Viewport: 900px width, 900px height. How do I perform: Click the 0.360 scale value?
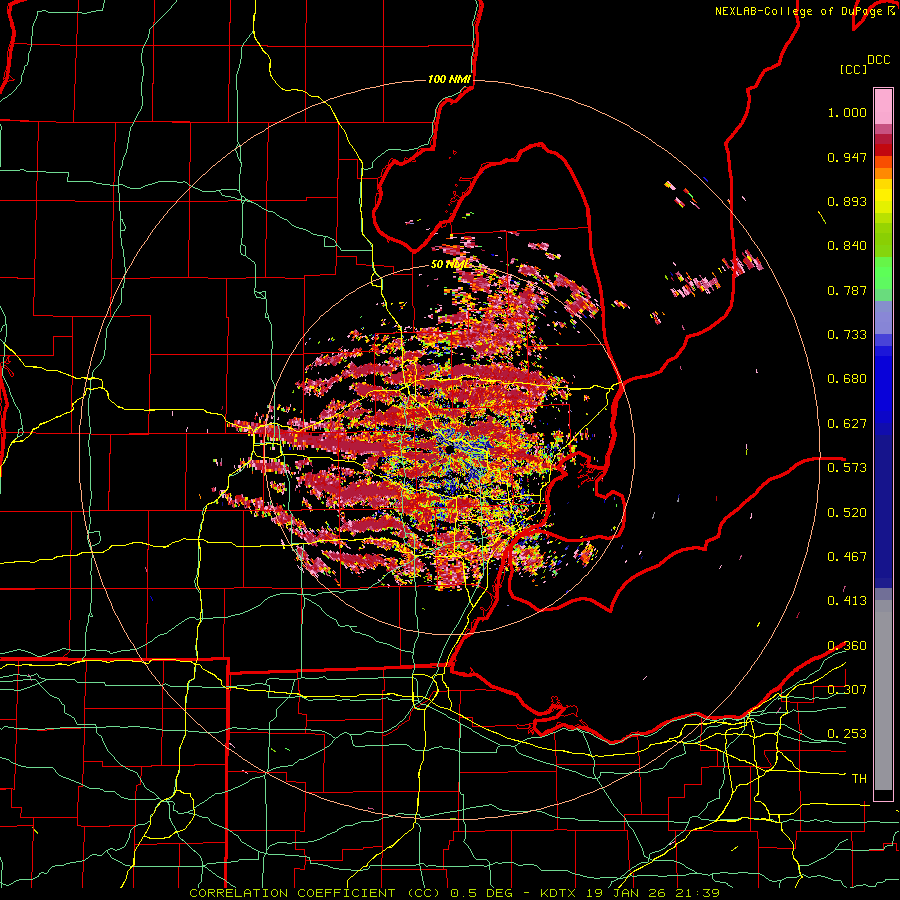(x=847, y=646)
